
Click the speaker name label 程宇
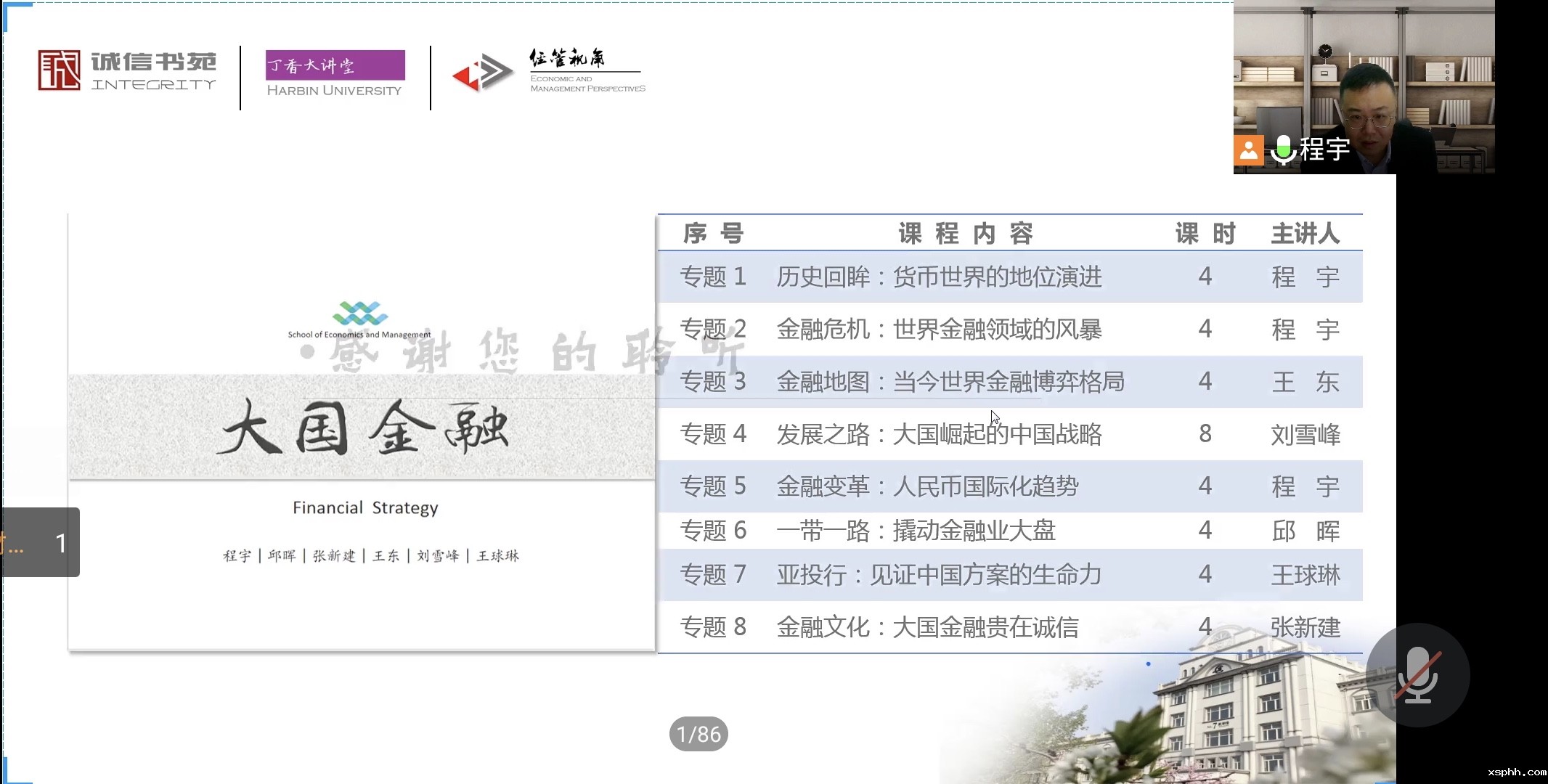pos(1324,150)
